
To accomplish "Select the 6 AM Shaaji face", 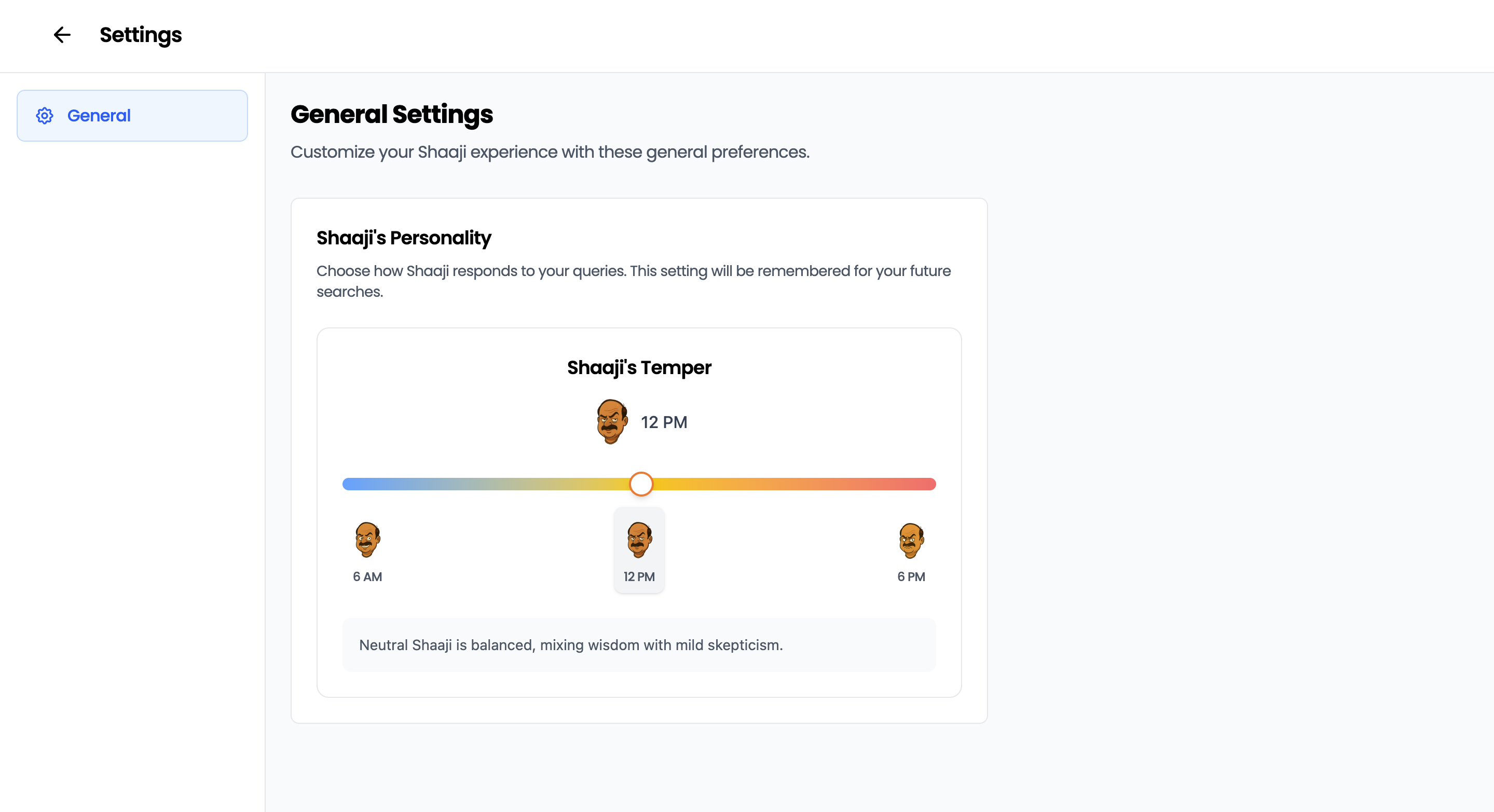I will click(367, 540).
